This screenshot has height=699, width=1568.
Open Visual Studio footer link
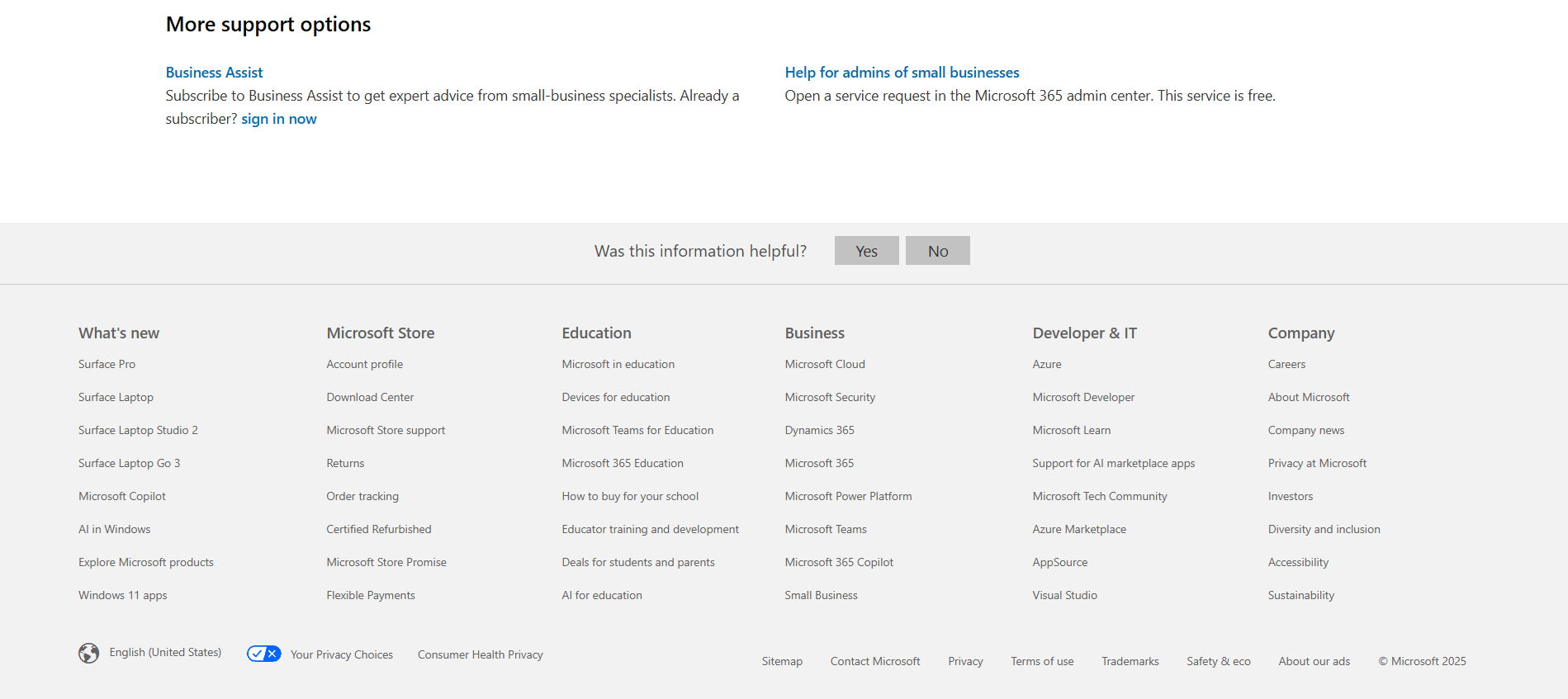click(x=1064, y=595)
